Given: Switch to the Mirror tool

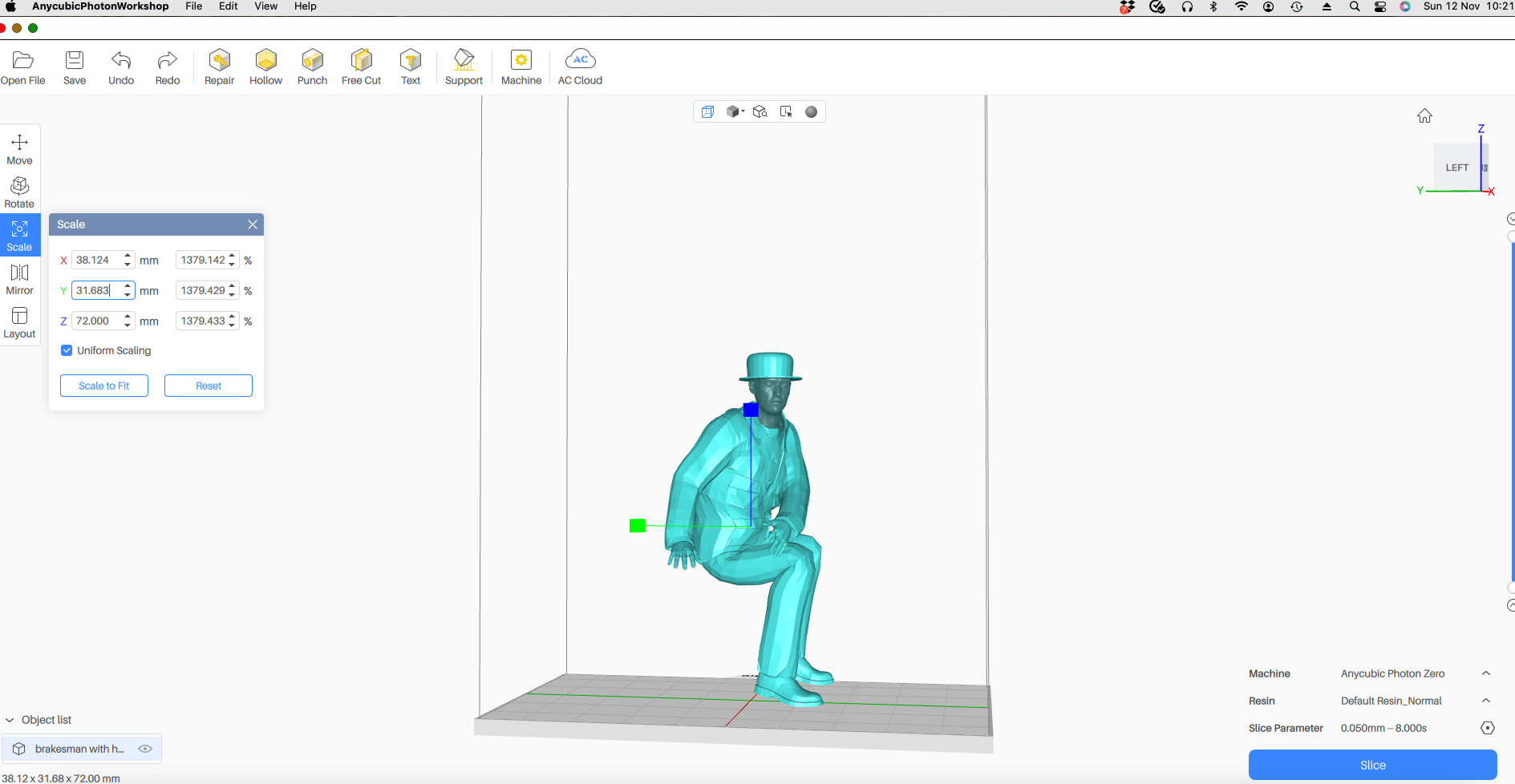Looking at the screenshot, I should coord(19,278).
